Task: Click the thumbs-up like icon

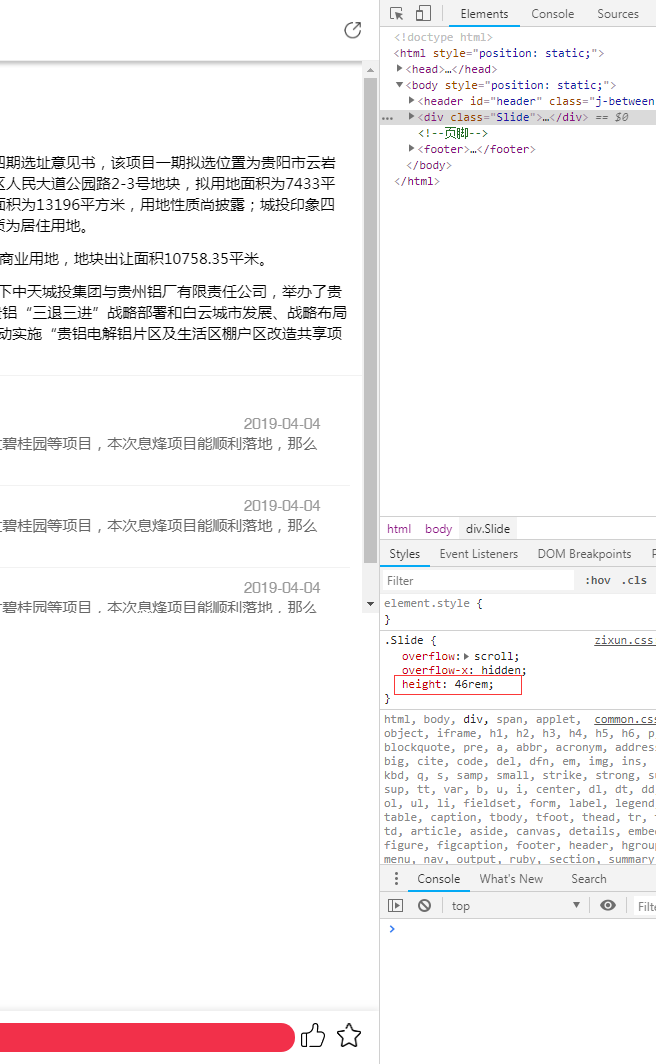Action: click(313, 1036)
